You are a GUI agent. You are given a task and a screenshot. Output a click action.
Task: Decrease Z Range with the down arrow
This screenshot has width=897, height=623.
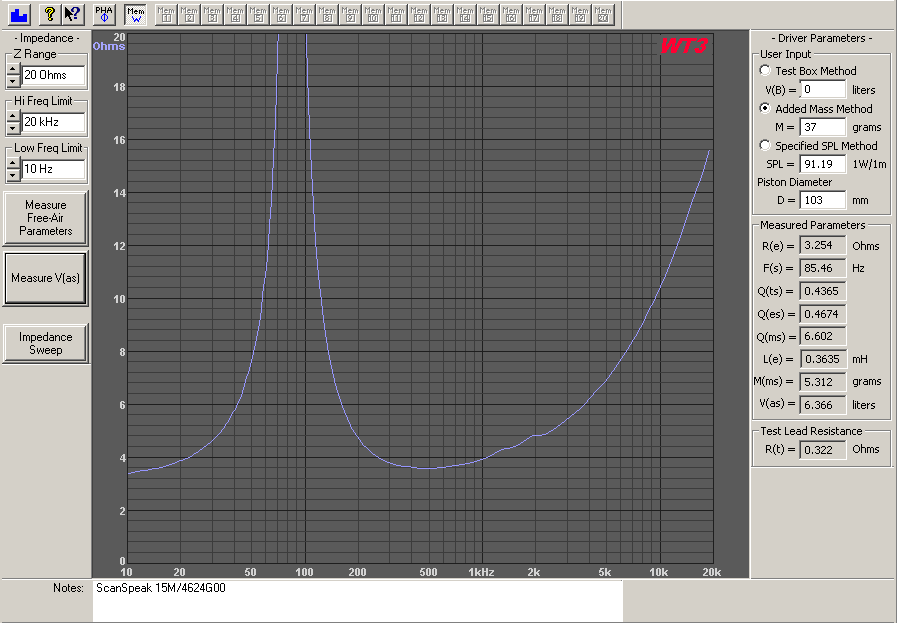(x=13, y=81)
